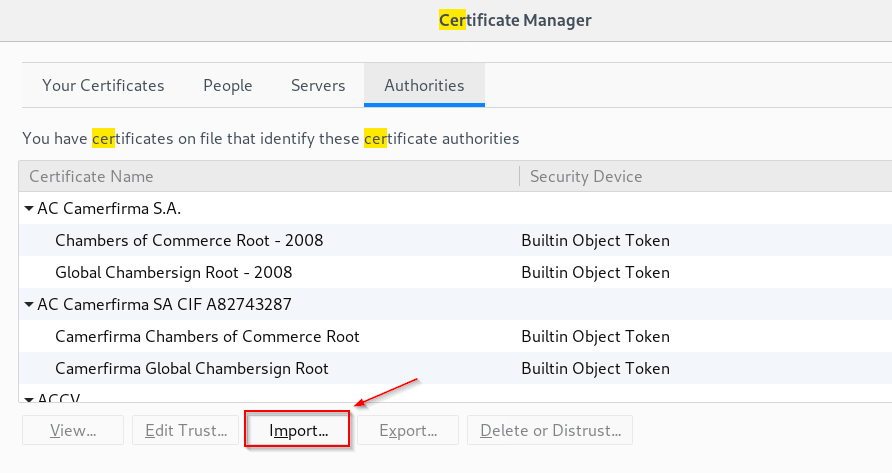Viewport: 892px width, 473px height.
Task: Click the Certificate Name column header
Action: [x=269, y=176]
